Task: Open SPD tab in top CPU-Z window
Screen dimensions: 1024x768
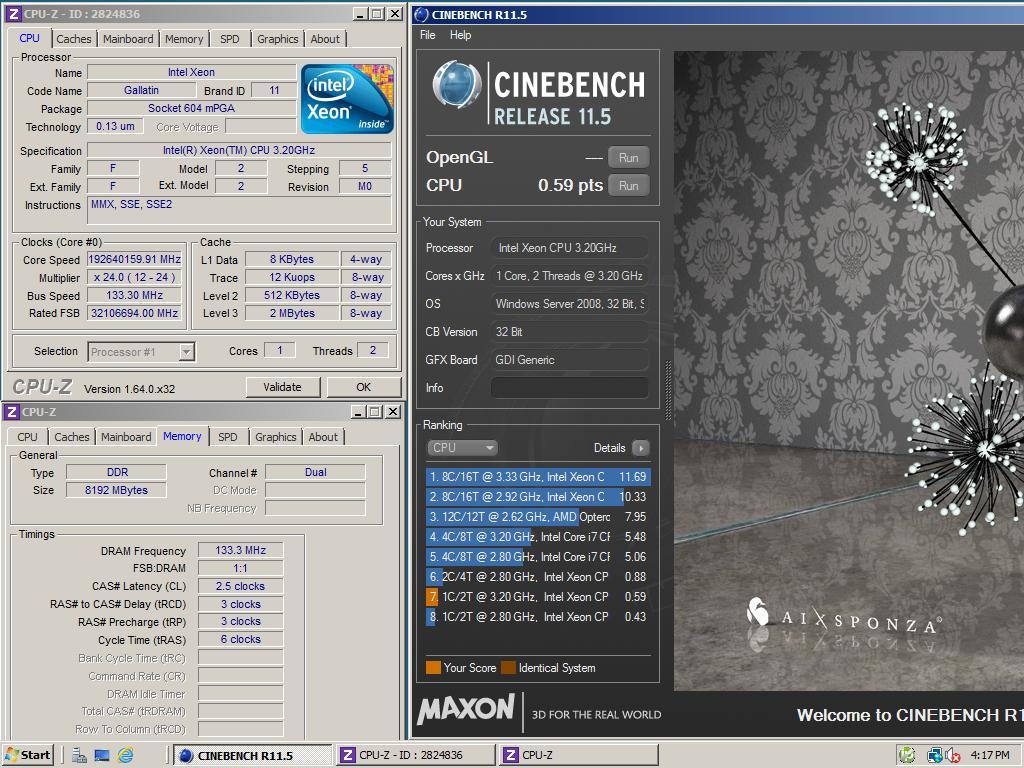Action: [x=230, y=39]
